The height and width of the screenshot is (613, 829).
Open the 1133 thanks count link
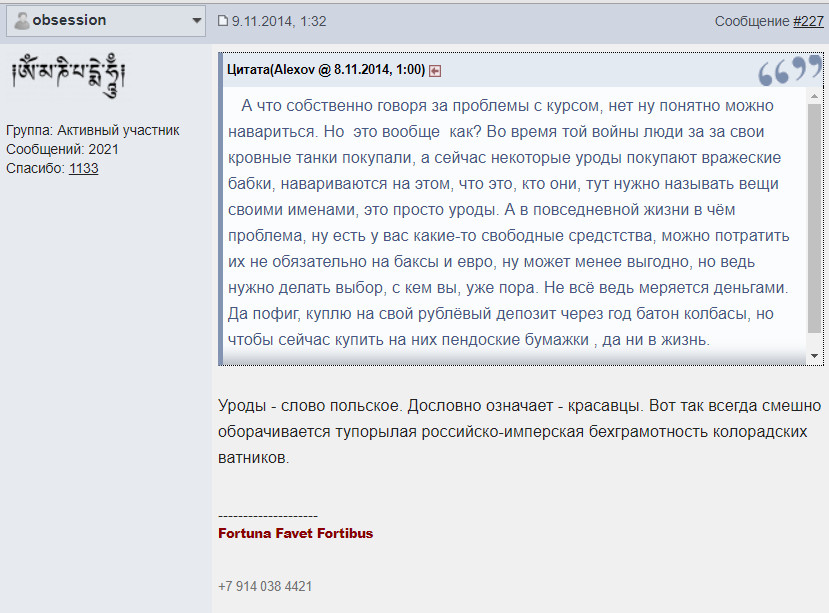83,168
